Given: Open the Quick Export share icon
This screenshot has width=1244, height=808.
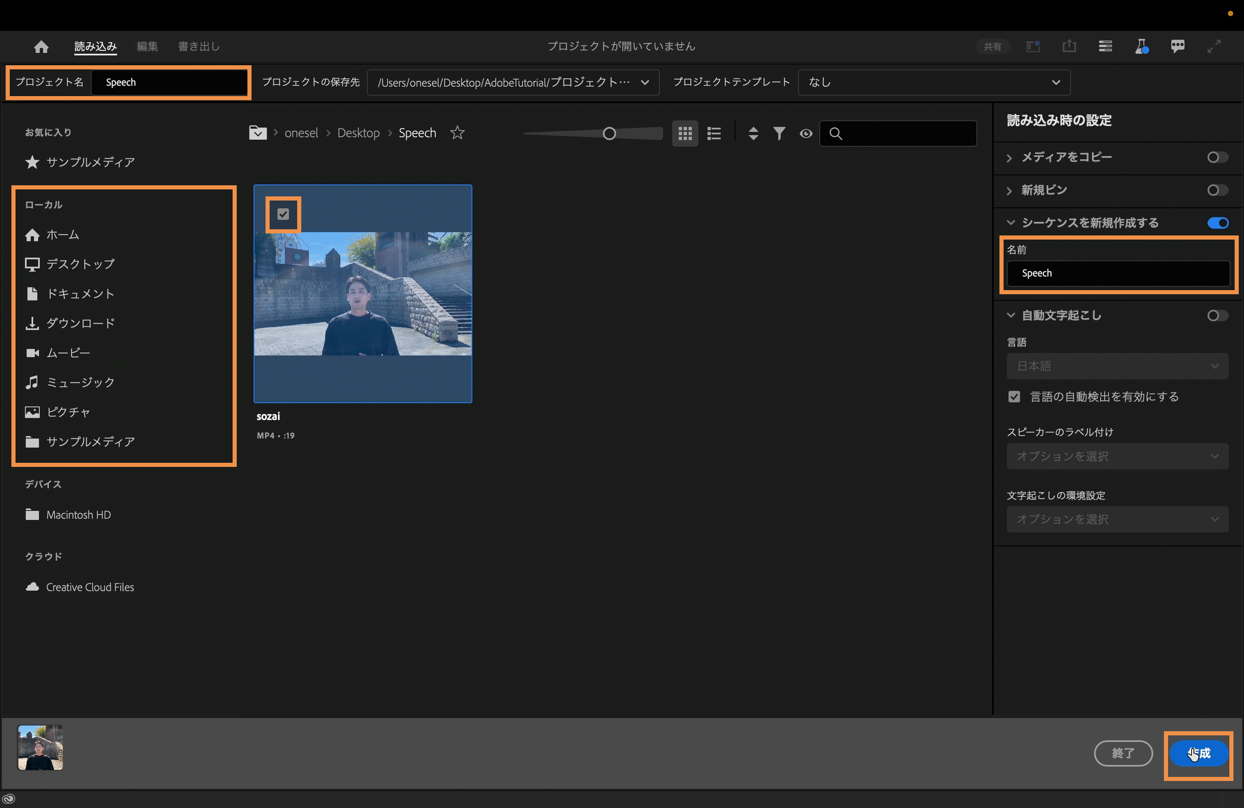Looking at the screenshot, I should (x=1069, y=46).
